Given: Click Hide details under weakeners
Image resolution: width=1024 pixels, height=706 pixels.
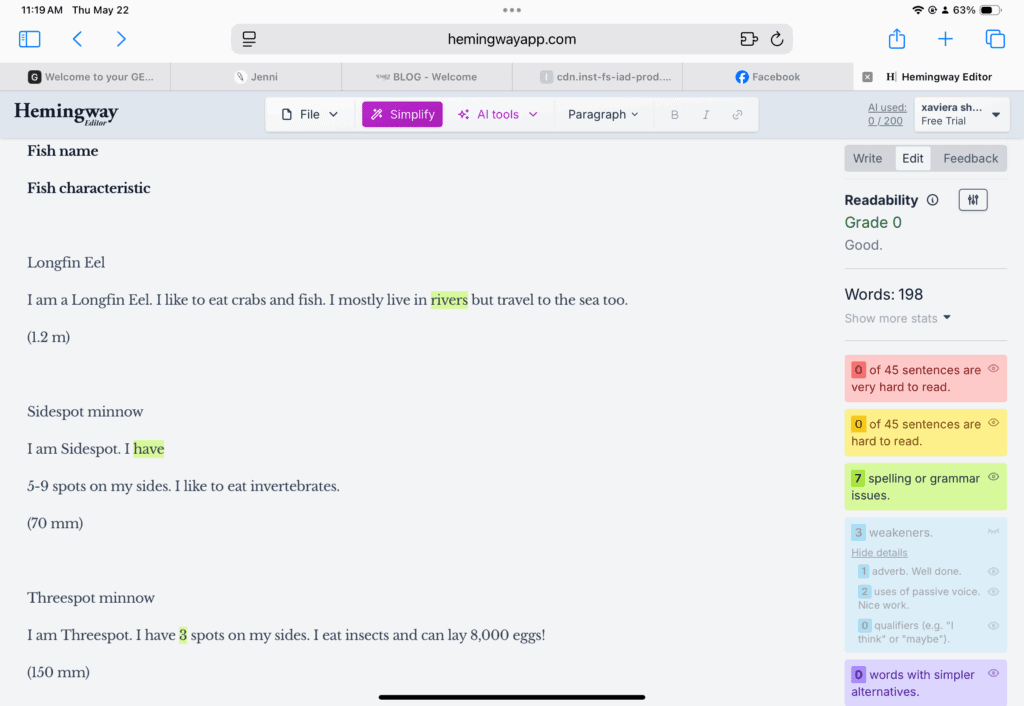Looking at the screenshot, I should click(879, 553).
